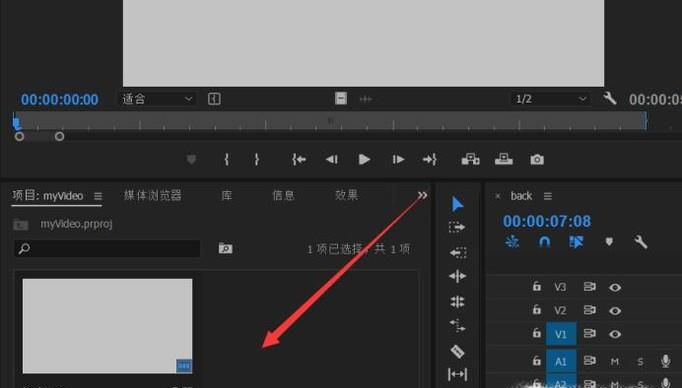This screenshot has height=388, width=682.
Task: Solo track A1 with S button
Action: click(640, 361)
